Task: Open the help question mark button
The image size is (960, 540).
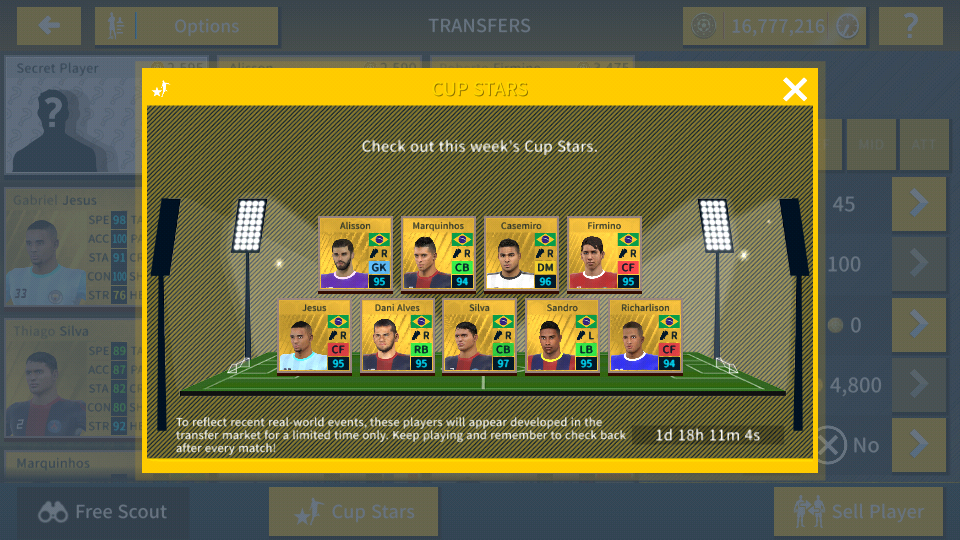Action: tap(910, 26)
